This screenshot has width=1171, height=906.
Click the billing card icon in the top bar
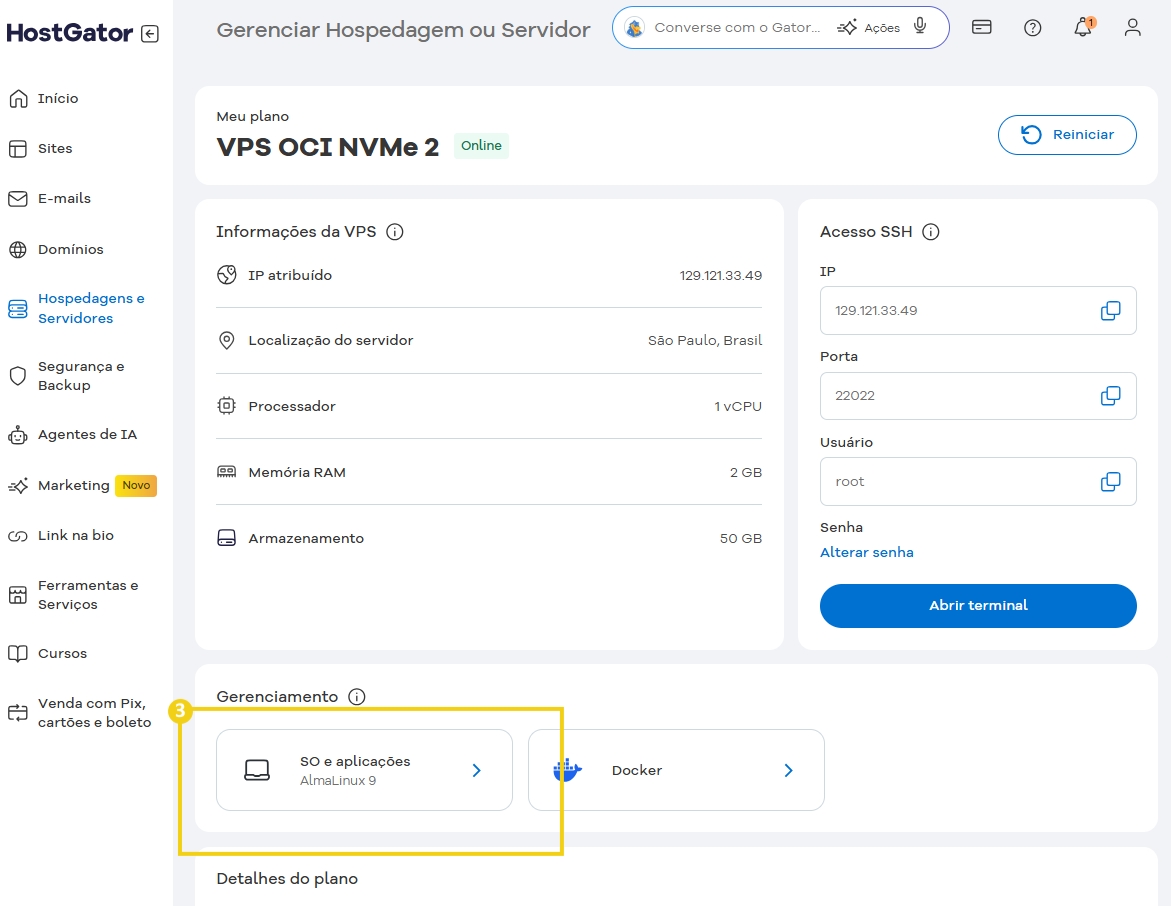coord(981,27)
